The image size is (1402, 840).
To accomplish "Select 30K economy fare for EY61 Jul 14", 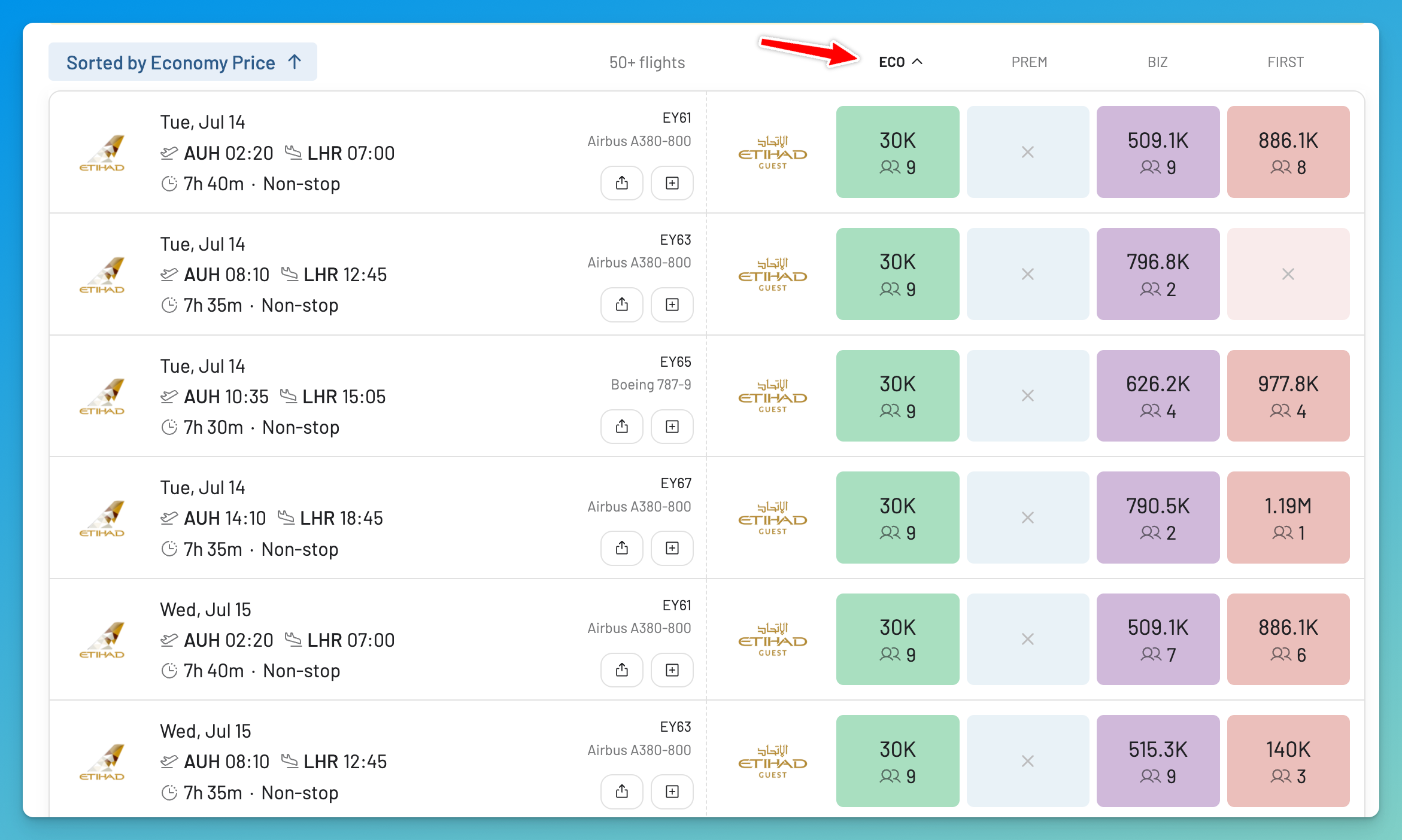I will 897,152.
